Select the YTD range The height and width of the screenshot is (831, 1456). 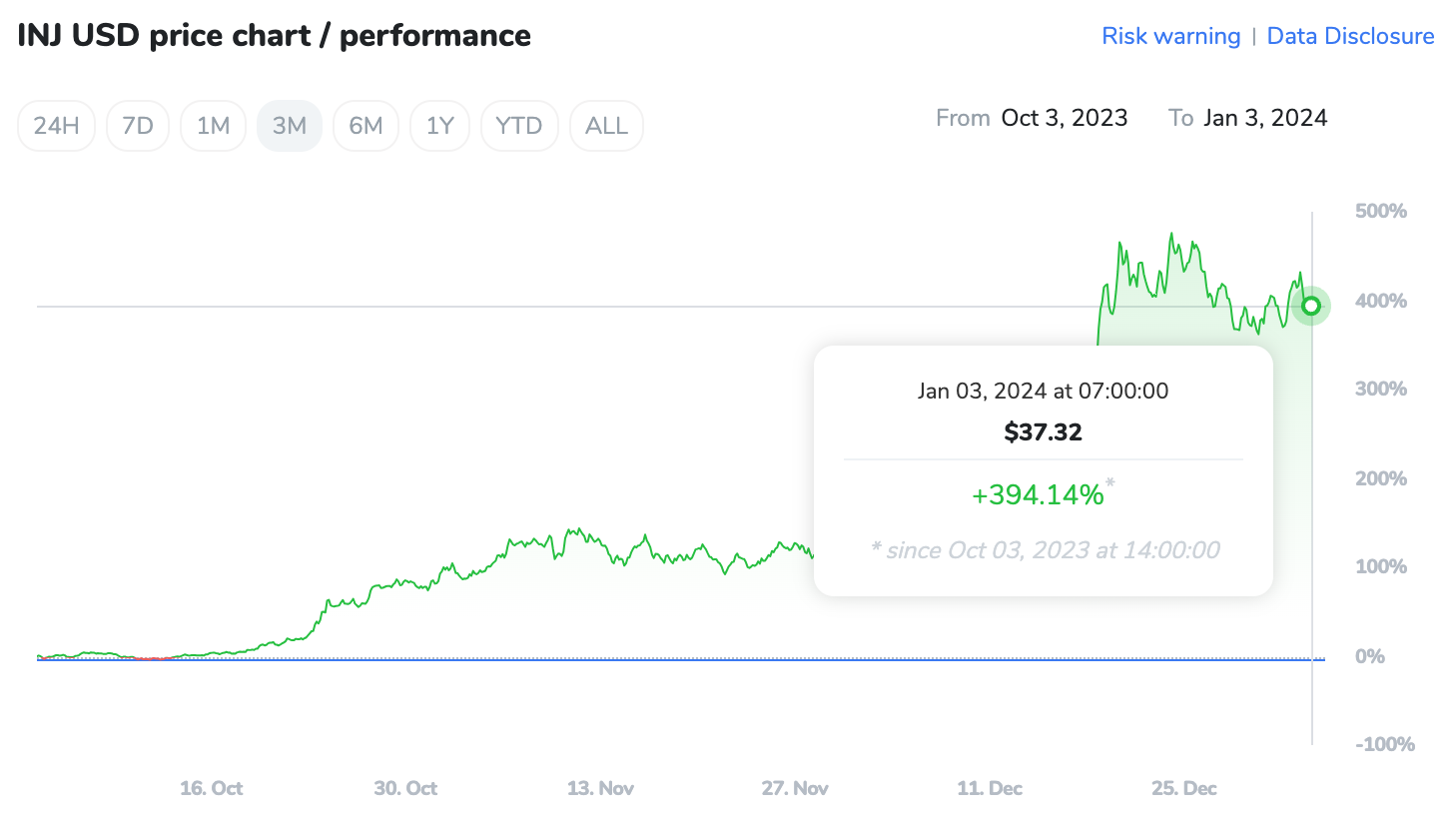[x=519, y=126]
